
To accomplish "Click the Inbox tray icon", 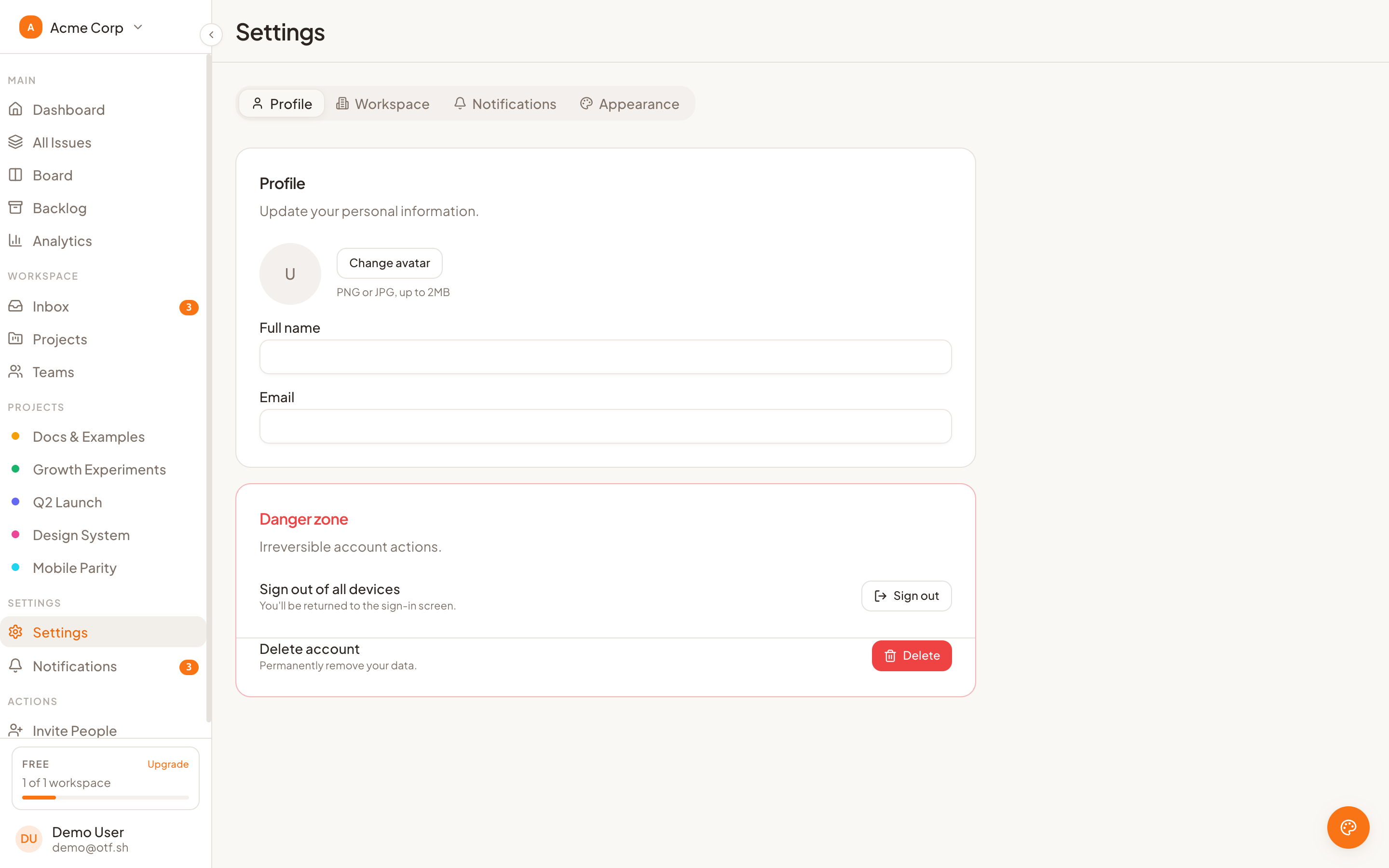I will coord(15,306).
